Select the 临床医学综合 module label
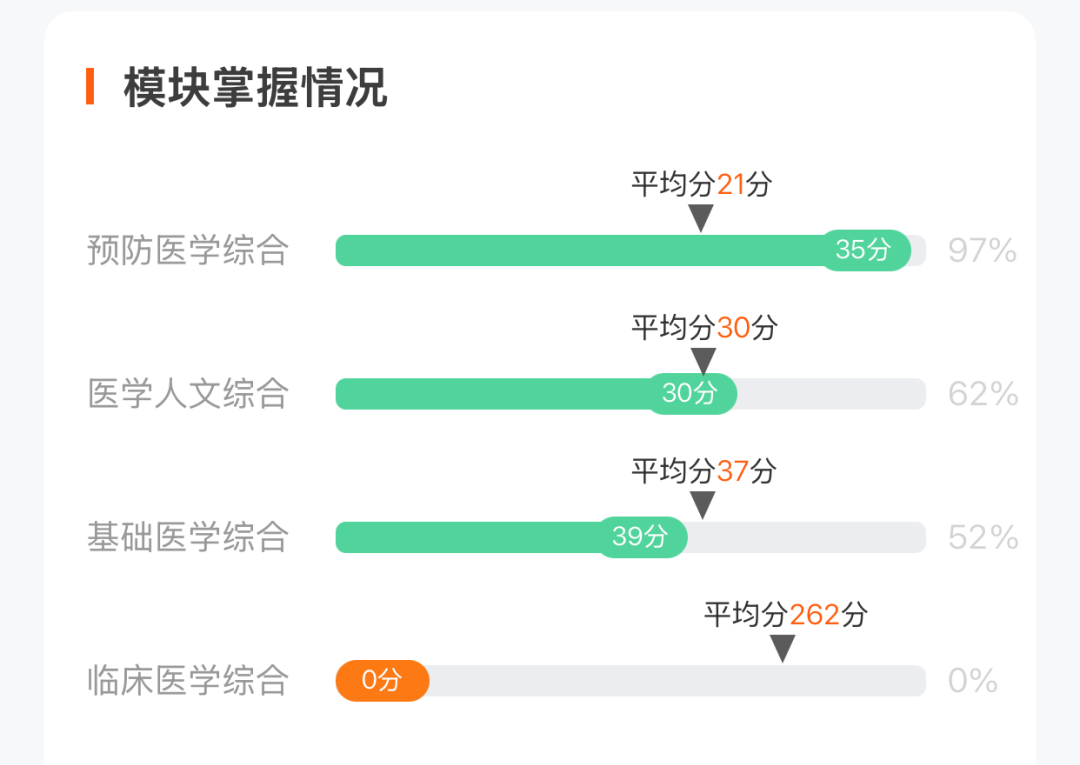 (x=187, y=680)
